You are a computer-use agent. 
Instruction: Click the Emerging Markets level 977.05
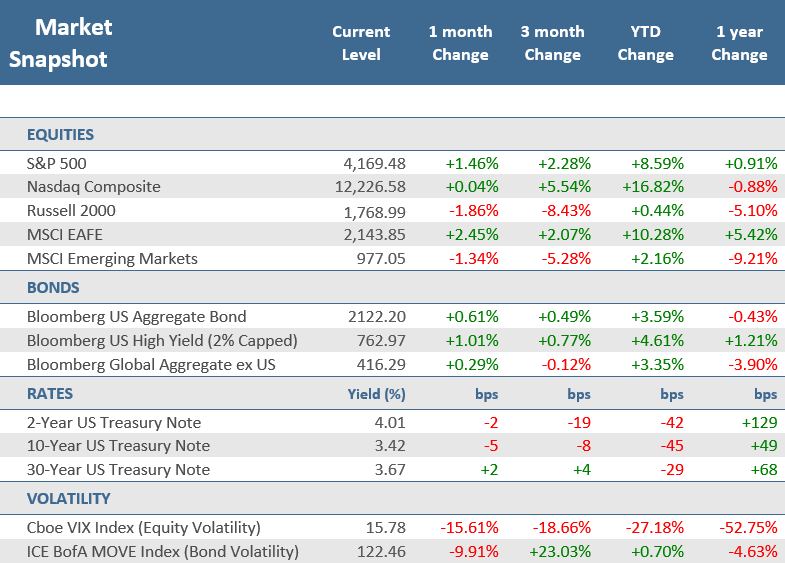(x=381, y=259)
